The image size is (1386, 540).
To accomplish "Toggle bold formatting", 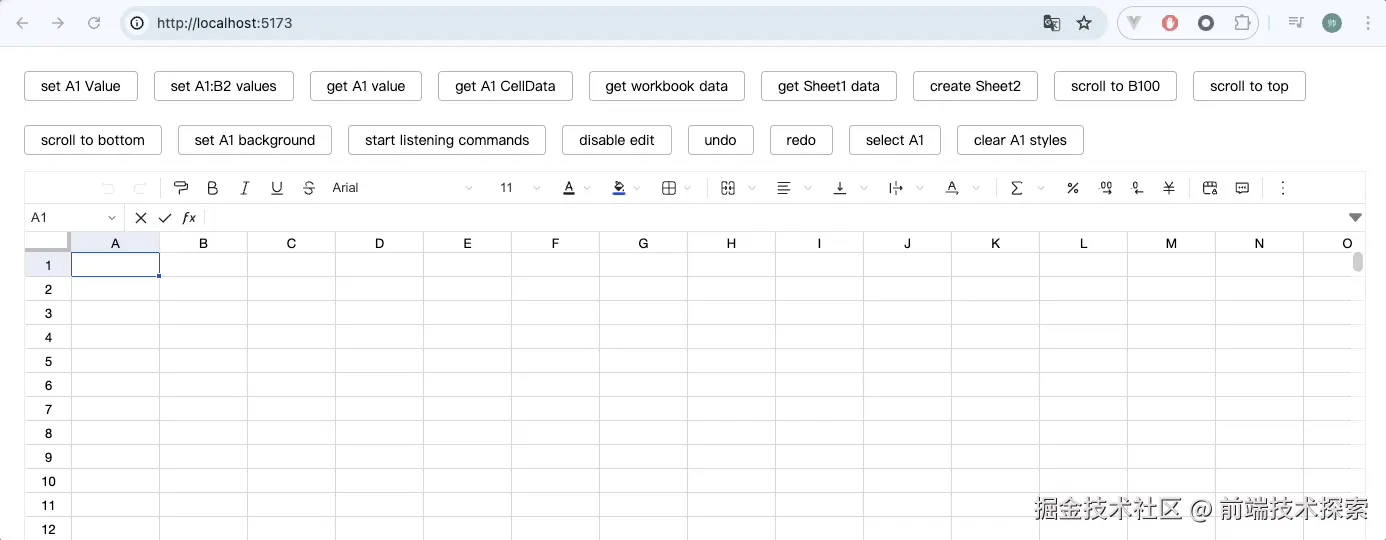I will [x=212, y=188].
